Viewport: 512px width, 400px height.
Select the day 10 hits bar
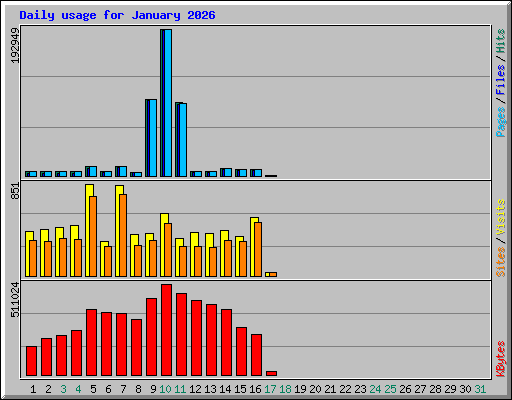click(x=166, y=103)
